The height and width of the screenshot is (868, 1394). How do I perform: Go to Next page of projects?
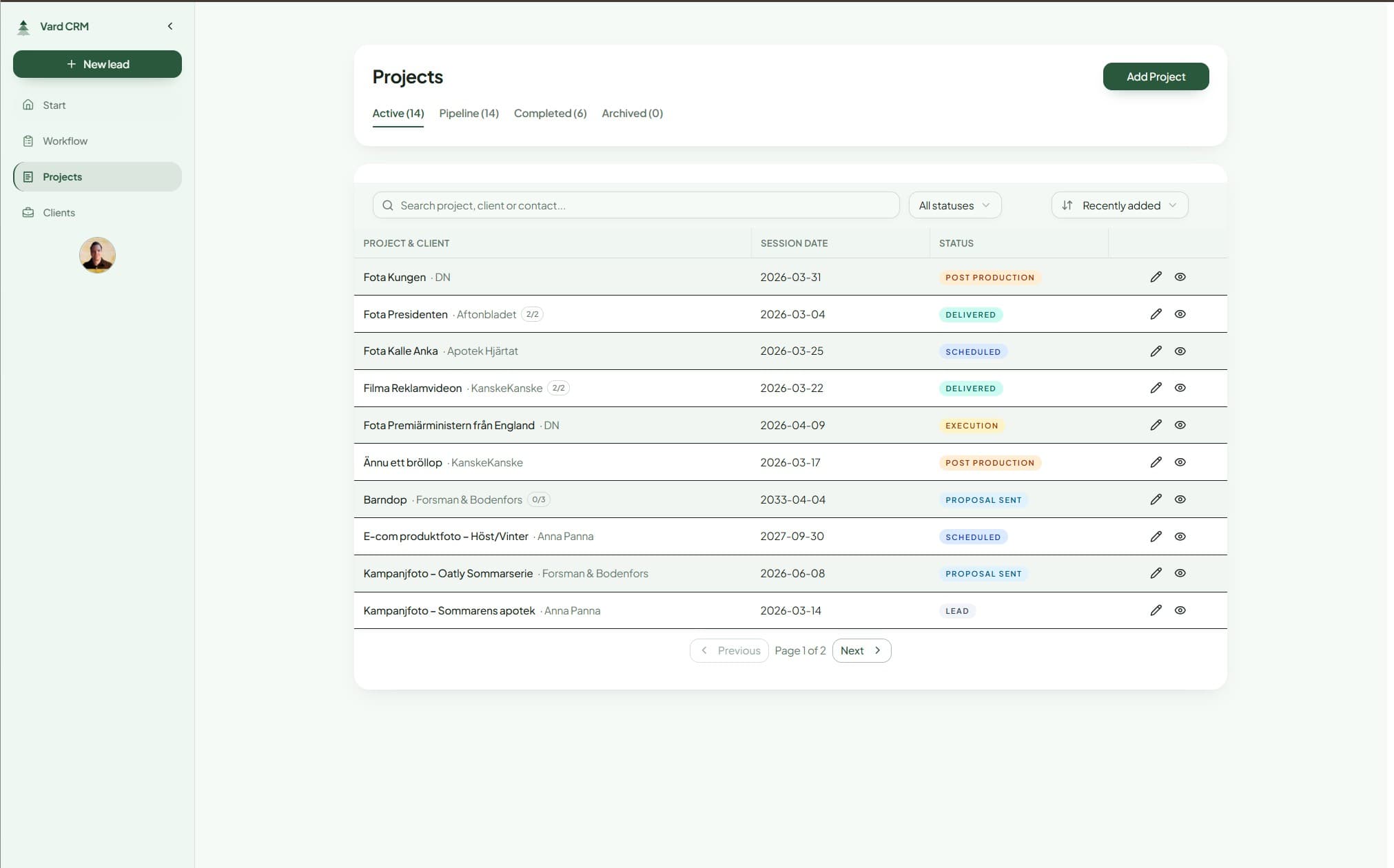[861, 650]
